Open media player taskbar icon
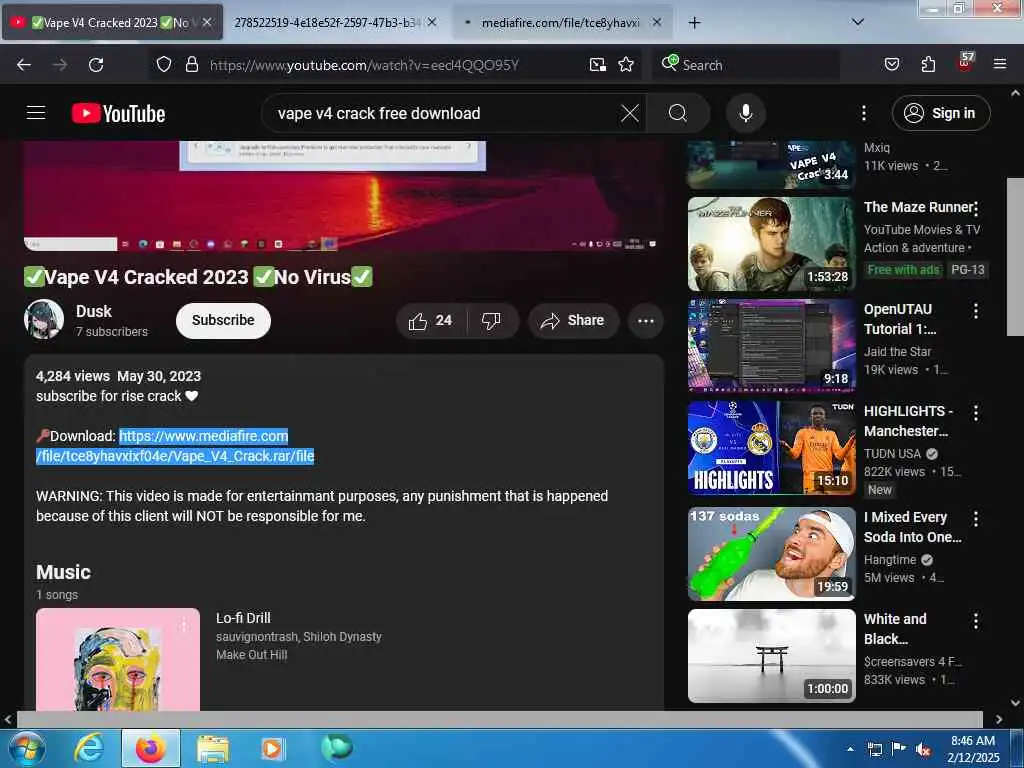Image resolution: width=1024 pixels, height=768 pixels. coord(272,748)
